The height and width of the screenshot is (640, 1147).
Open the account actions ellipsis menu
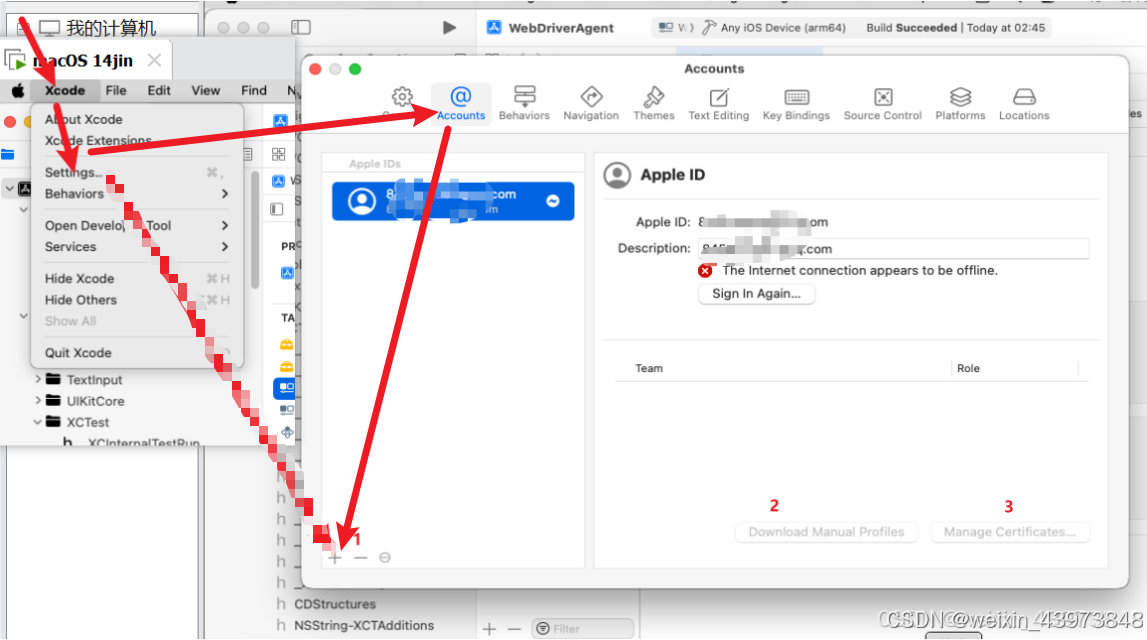[x=385, y=558]
